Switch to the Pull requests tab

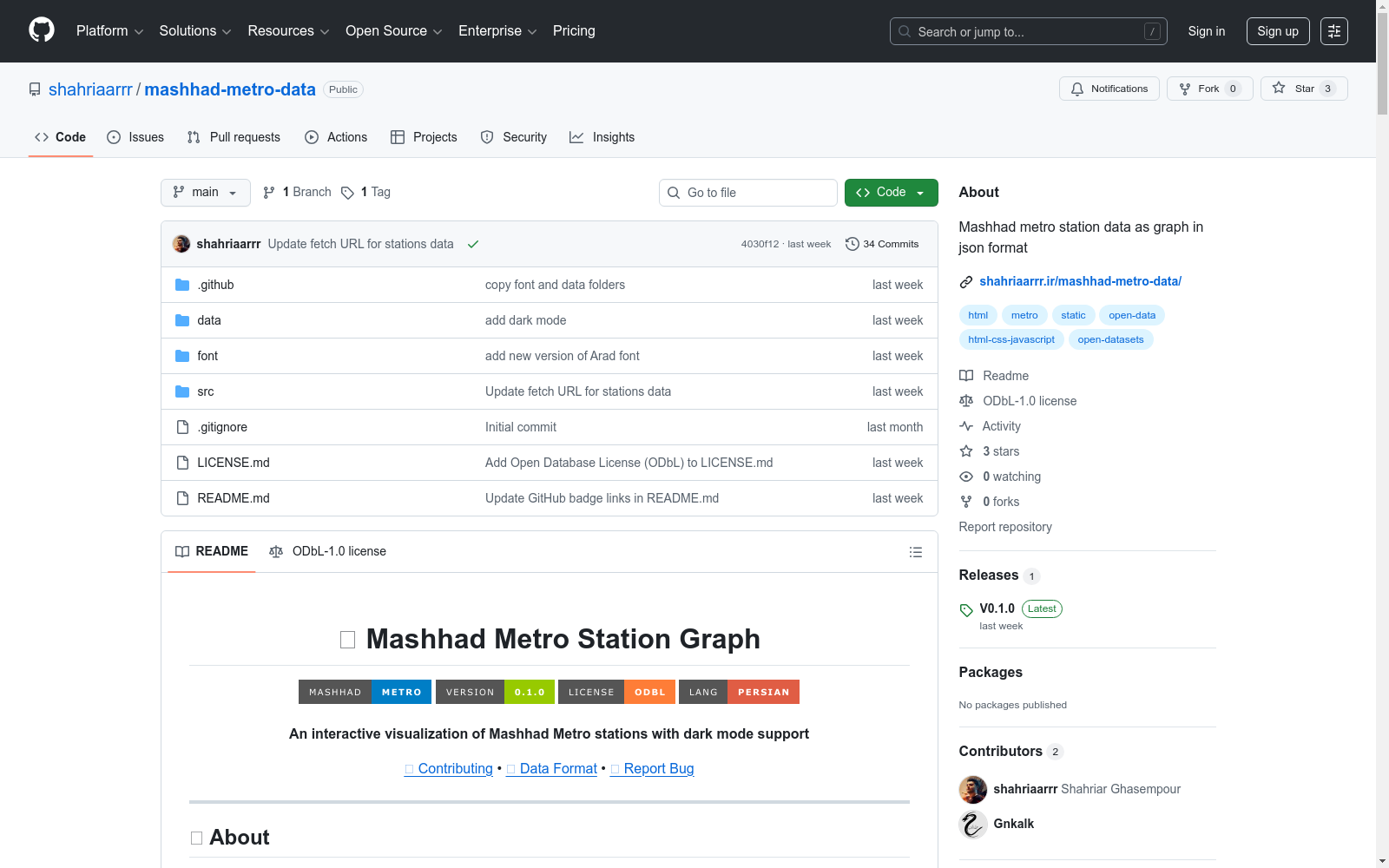tap(234, 137)
